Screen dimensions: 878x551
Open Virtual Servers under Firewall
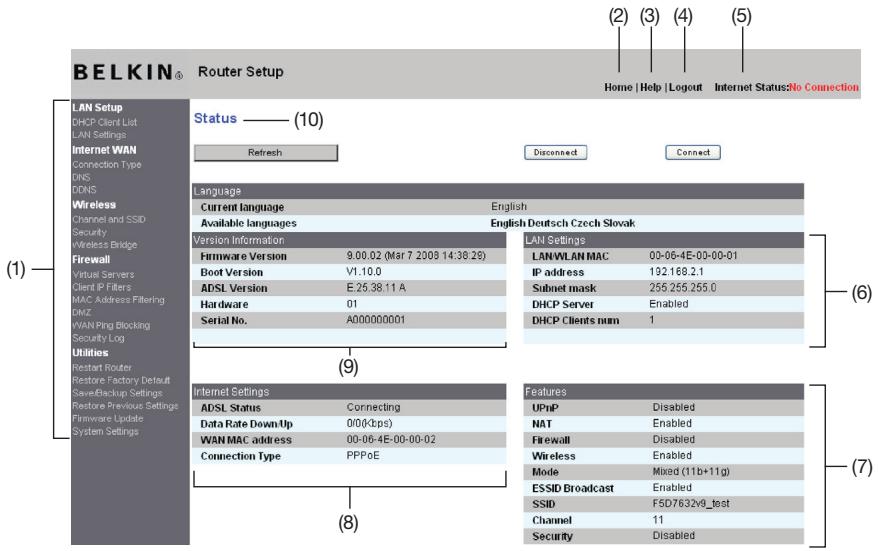103,274
